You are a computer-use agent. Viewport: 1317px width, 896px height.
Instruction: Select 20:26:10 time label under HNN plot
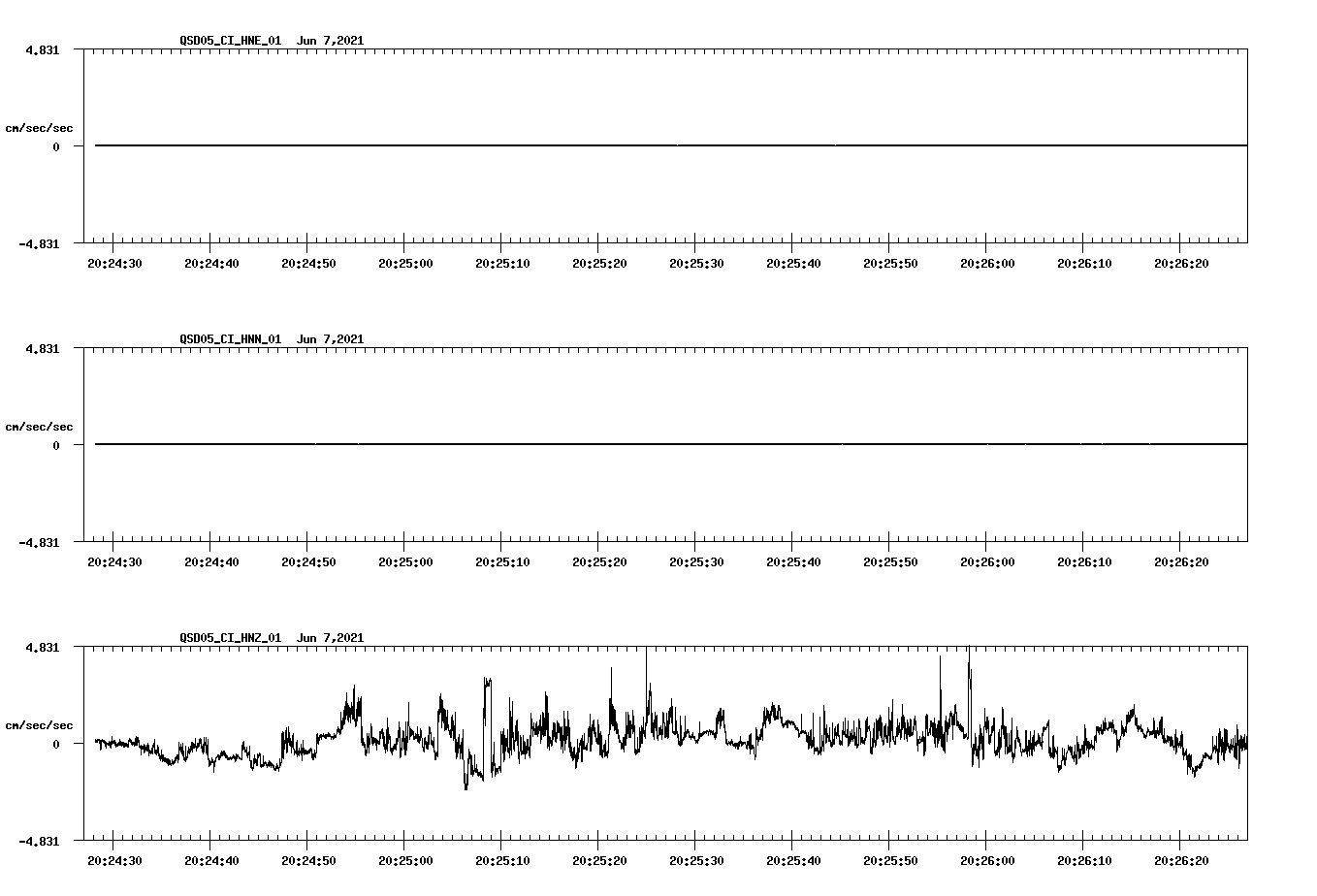(1084, 562)
